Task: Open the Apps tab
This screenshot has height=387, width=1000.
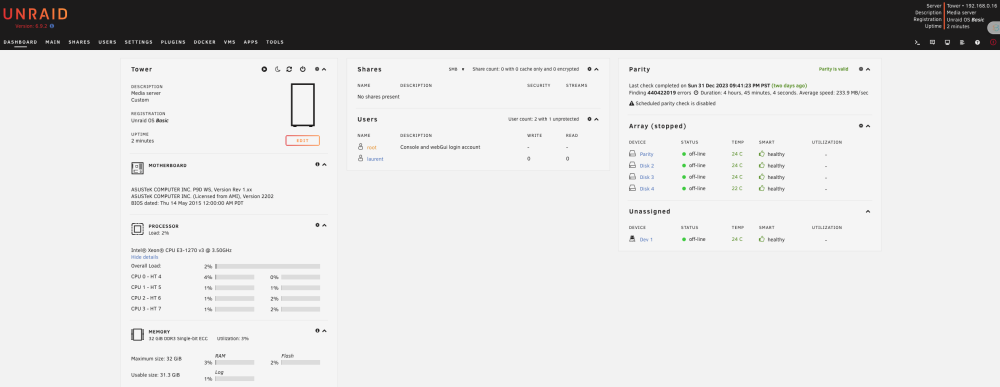Action: [251, 42]
